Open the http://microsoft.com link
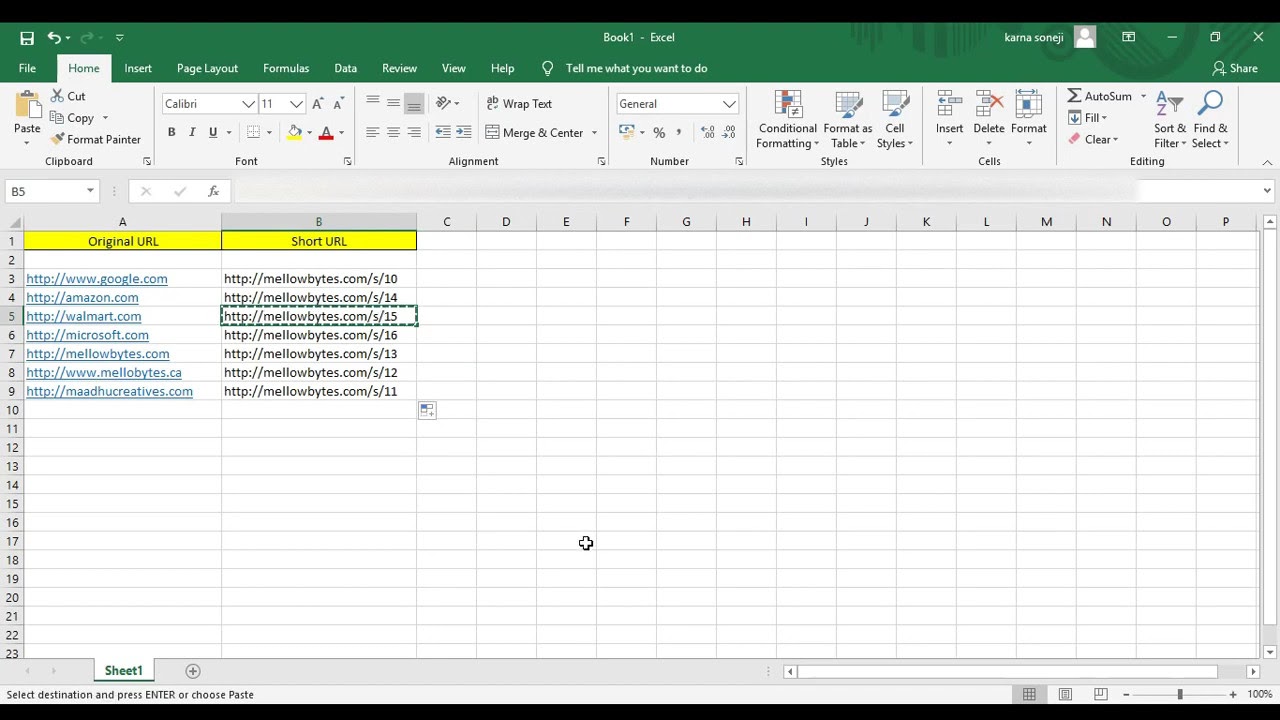The height and width of the screenshot is (720, 1280). 87,335
